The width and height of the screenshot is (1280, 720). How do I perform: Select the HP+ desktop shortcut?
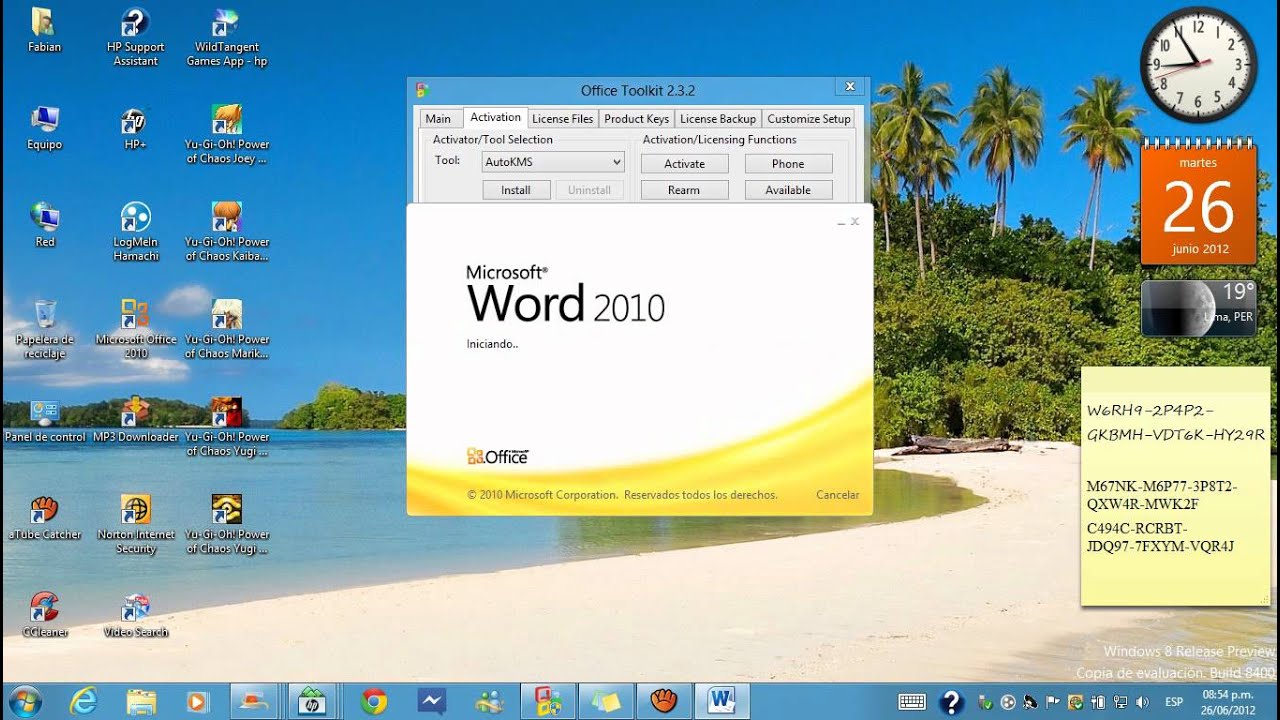[x=135, y=127]
